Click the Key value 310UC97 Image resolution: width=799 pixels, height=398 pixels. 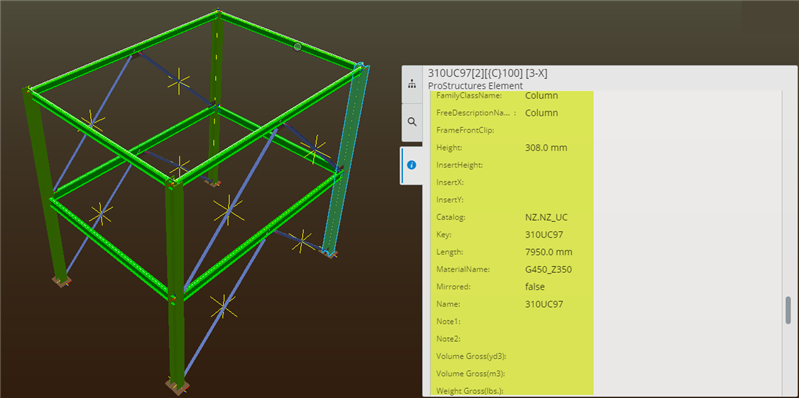[544, 234]
